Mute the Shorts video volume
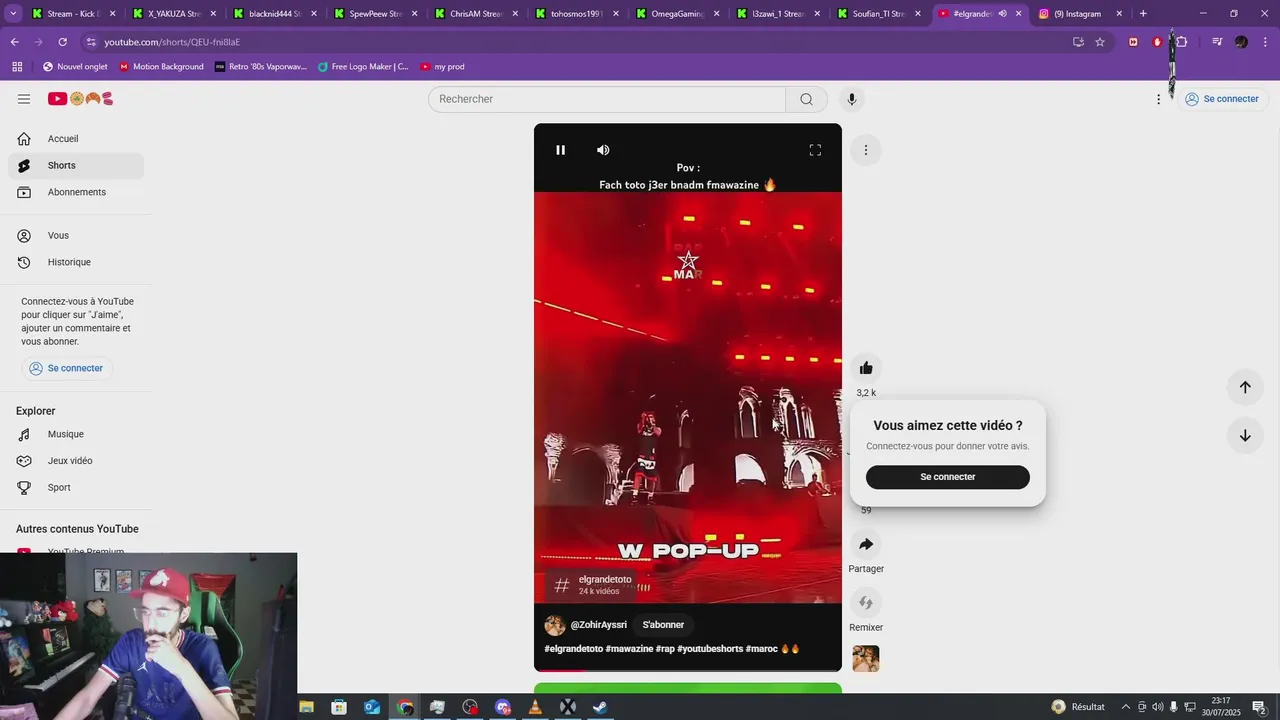The image size is (1280, 720). pyautogui.click(x=603, y=150)
